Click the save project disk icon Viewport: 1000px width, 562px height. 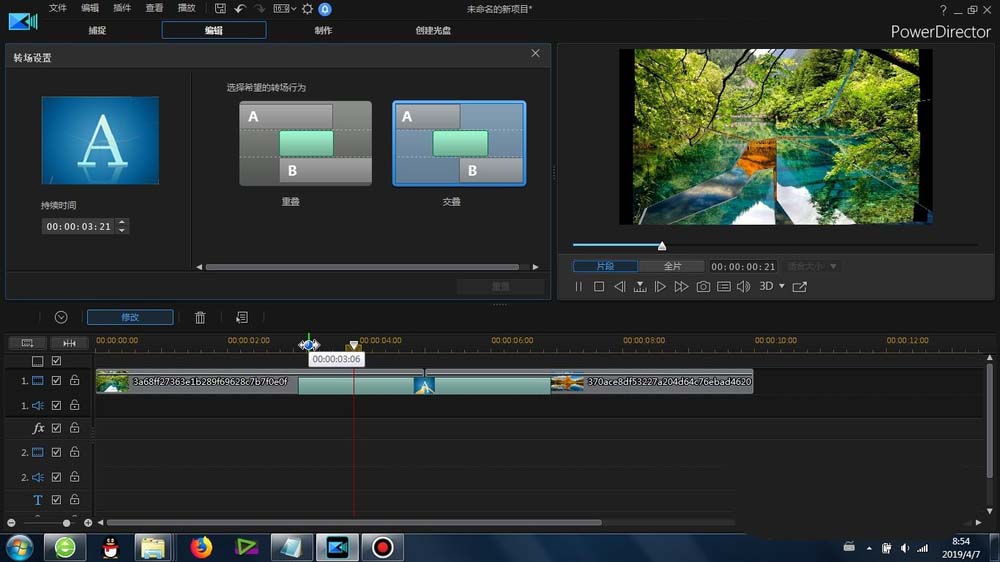(220, 9)
